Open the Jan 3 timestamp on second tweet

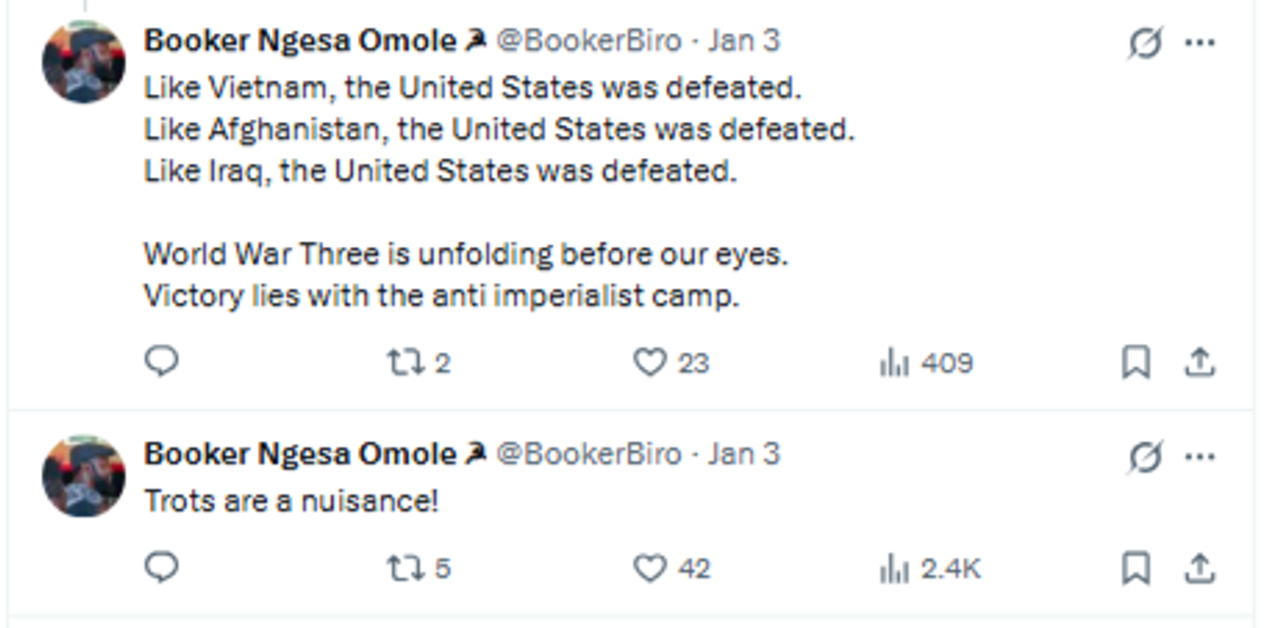coord(743,454)
